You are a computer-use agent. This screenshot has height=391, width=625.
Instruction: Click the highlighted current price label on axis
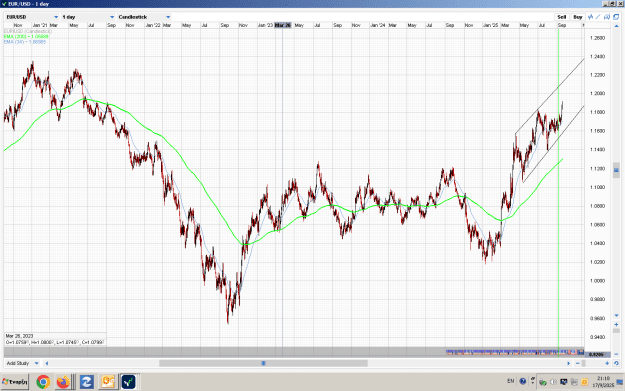click(x=597, y=354)
